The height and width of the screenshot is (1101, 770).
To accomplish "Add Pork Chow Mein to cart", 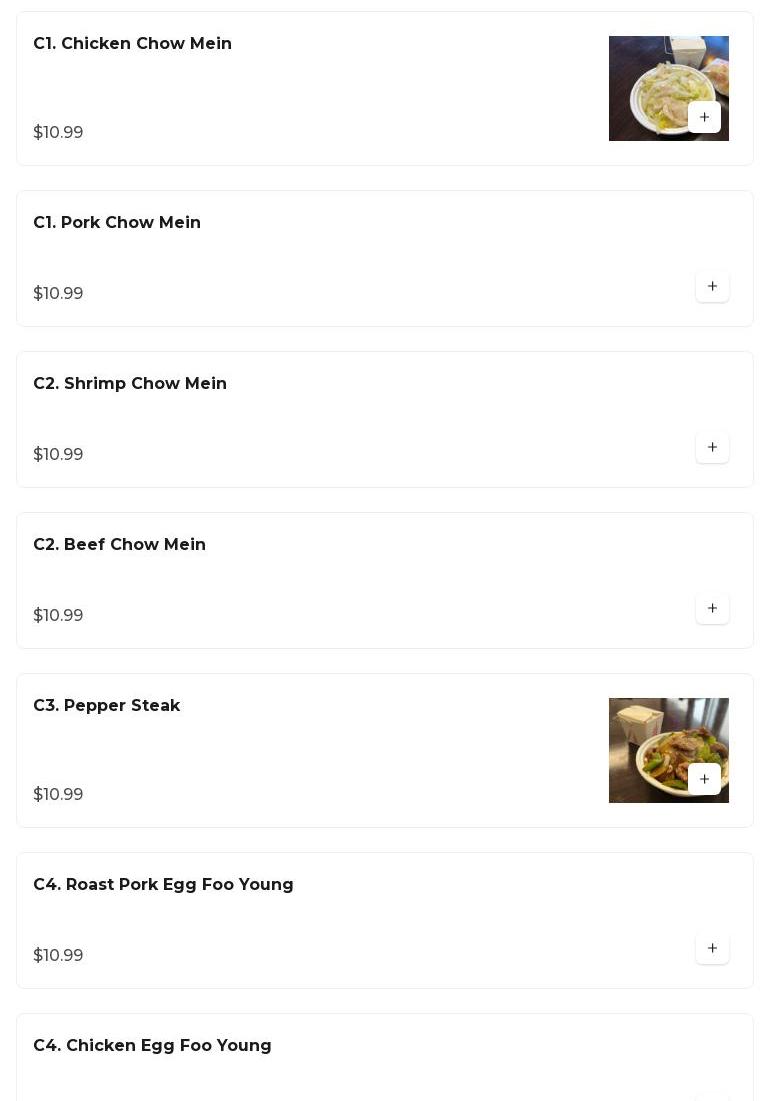I will point(712,287).
